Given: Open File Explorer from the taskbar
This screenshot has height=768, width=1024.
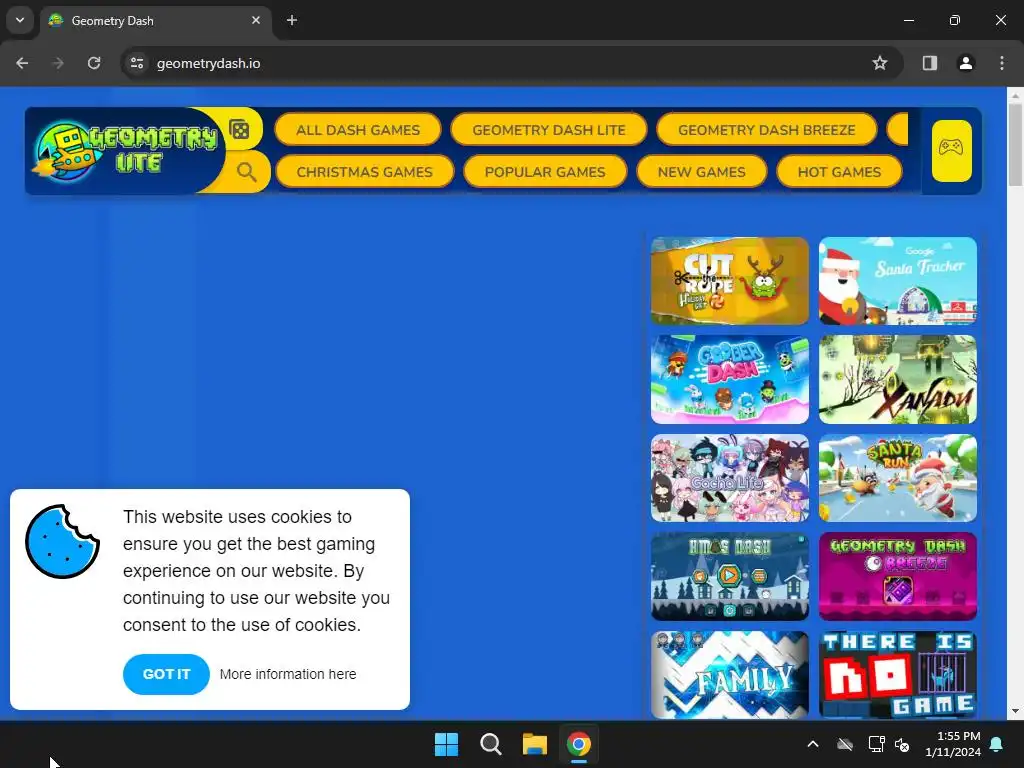Looking at the screenshot, I should [x=534, y=744].
